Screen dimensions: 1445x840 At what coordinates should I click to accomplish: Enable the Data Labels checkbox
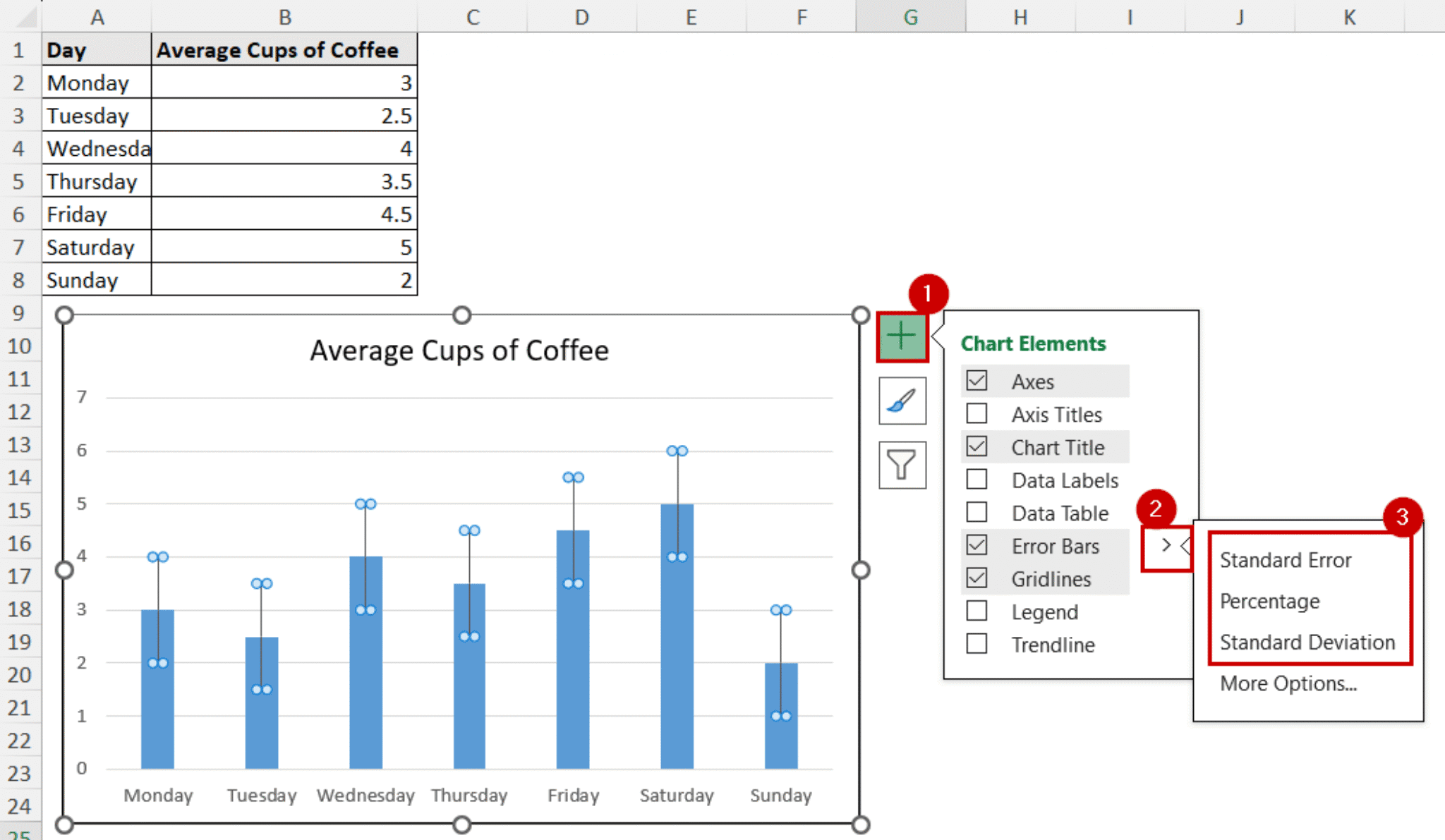pyautogui.click(x=977, y=480)
